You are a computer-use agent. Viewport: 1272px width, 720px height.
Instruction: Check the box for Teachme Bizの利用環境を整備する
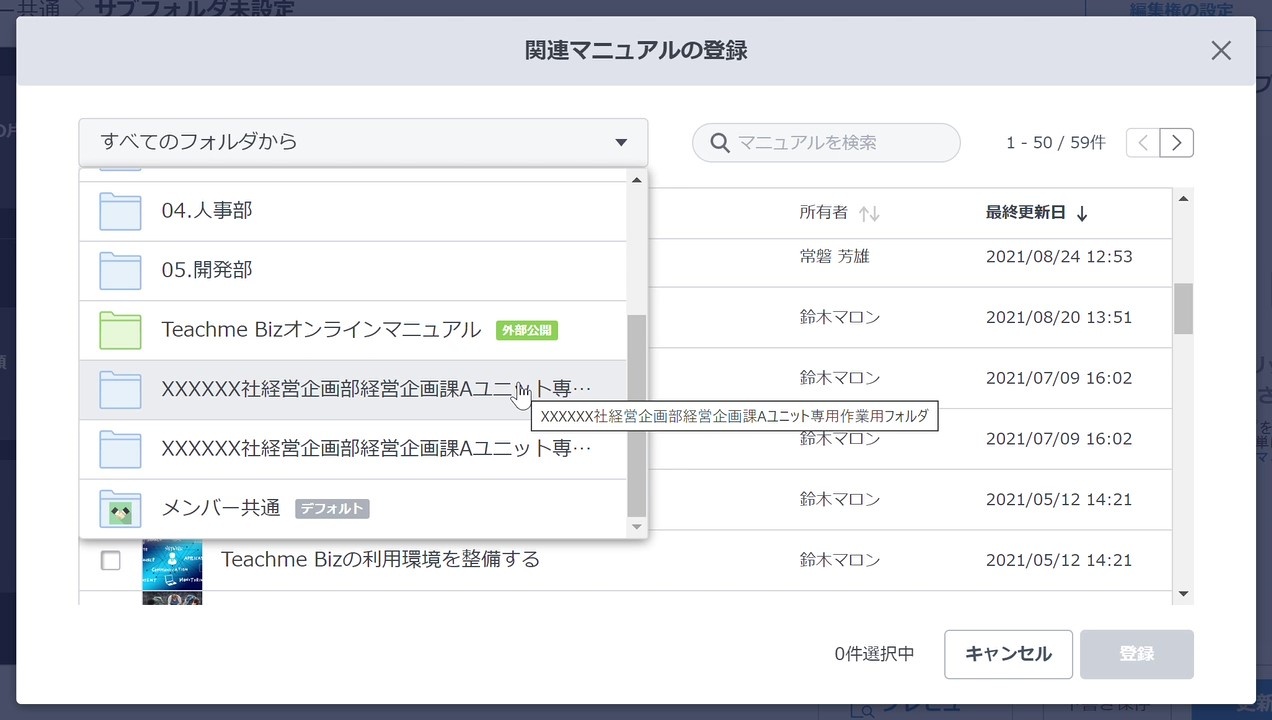[111, 560]
